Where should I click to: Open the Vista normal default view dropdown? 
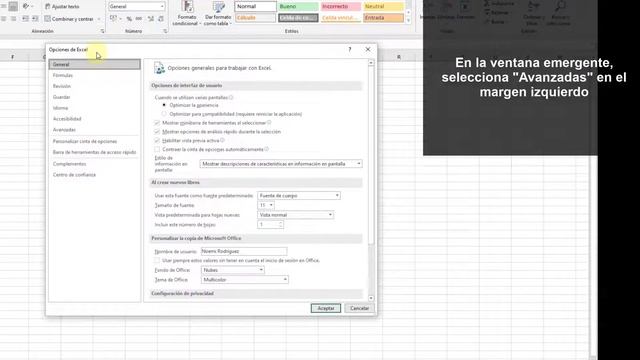click(296, 215)
